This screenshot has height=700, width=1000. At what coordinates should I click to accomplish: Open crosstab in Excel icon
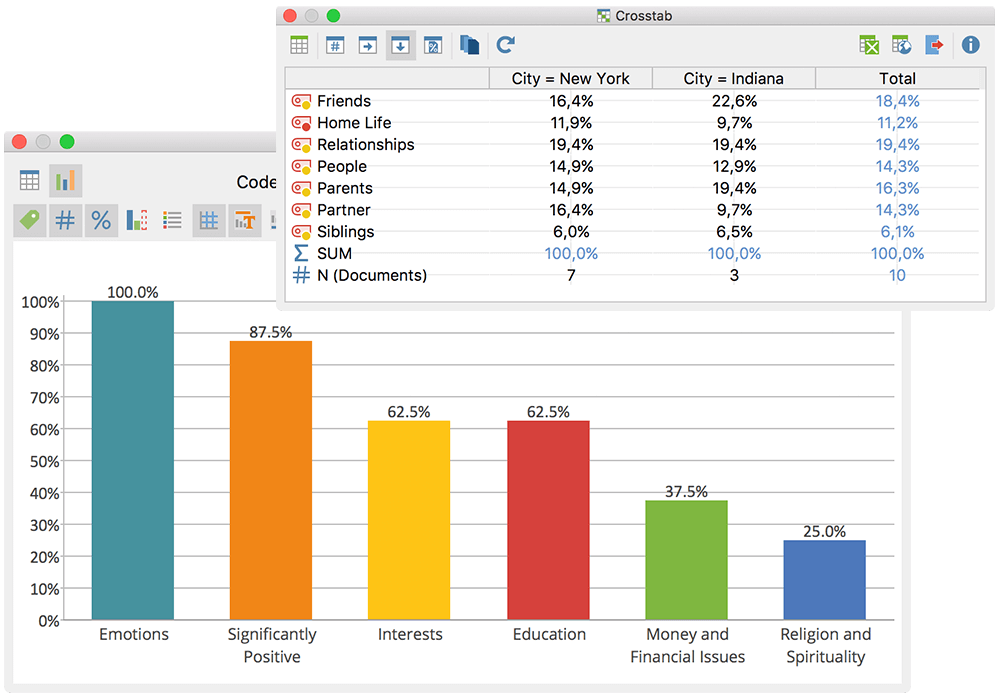point(869,45)
